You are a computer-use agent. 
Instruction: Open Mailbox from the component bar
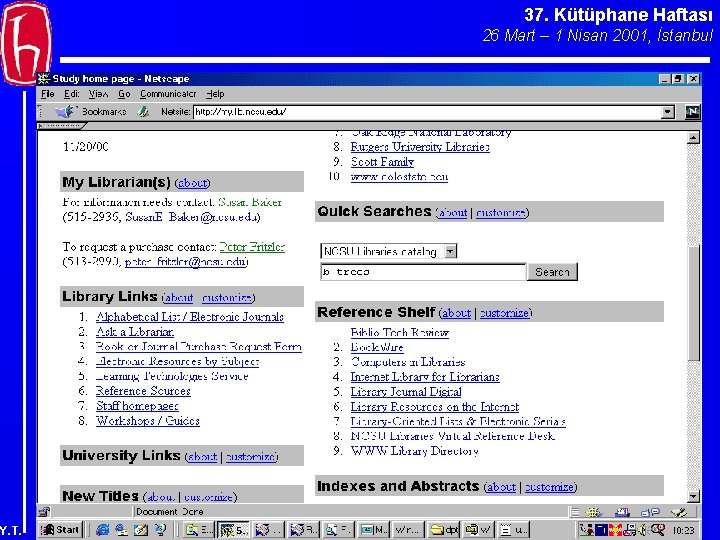622,512
